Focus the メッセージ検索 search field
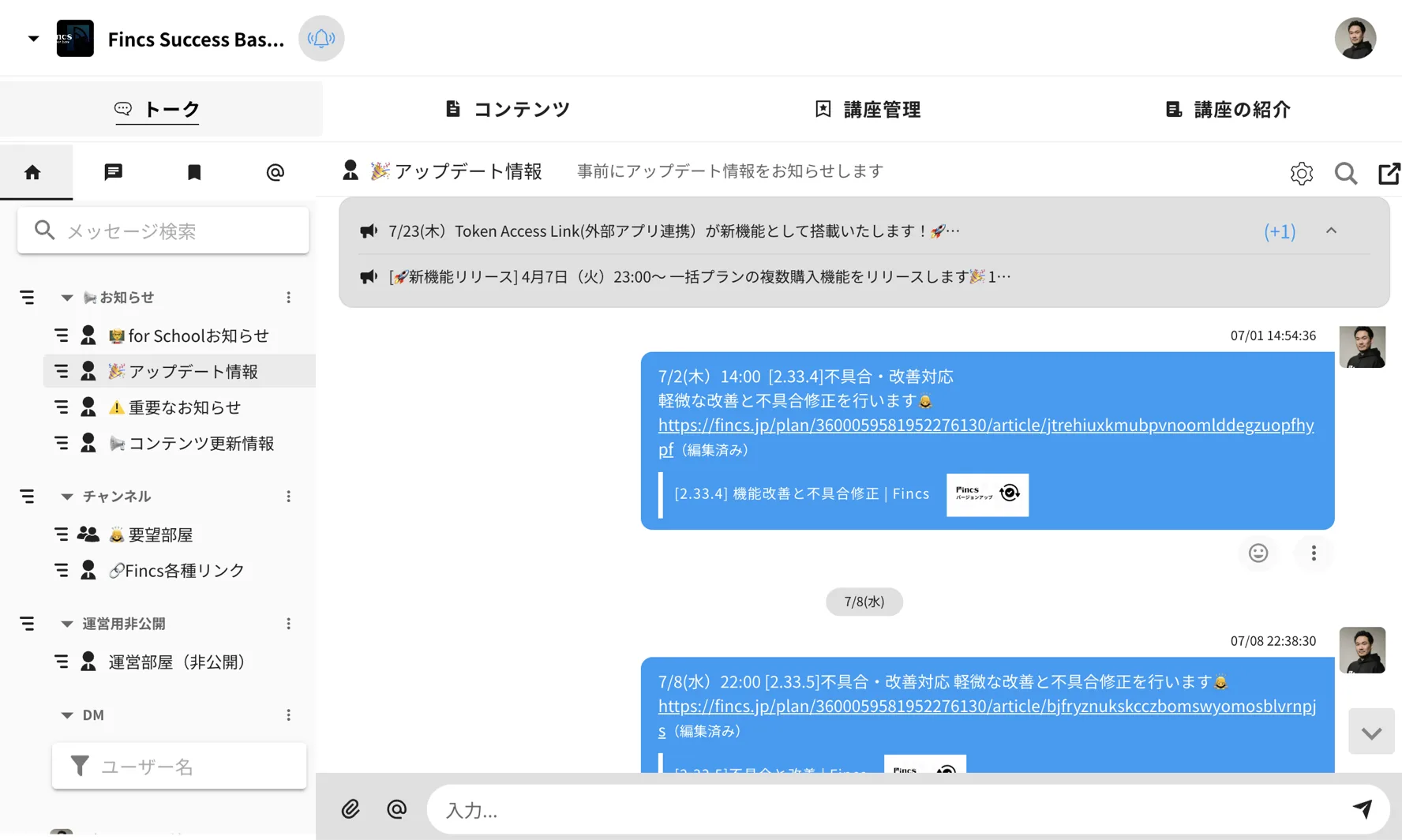Viewport: 1402px width, 840px height. point(163,231)
